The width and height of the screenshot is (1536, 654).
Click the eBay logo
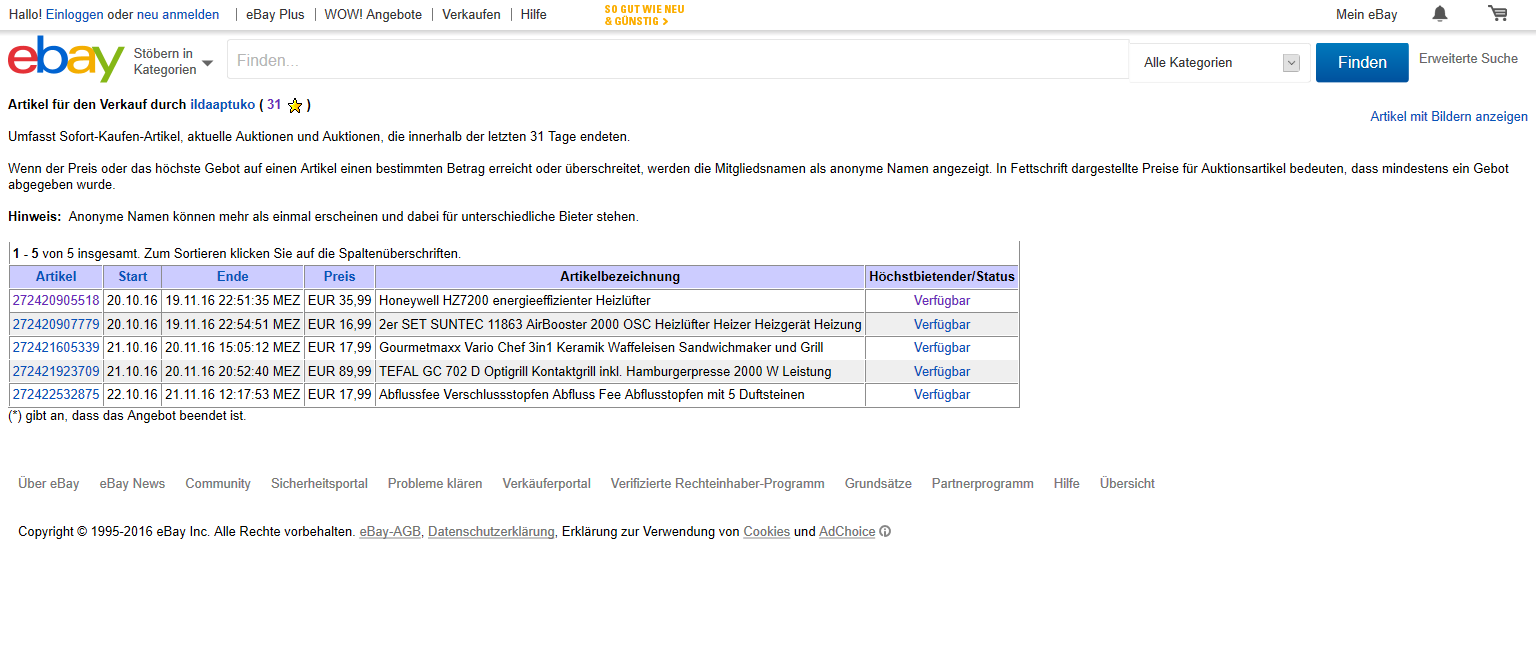pyautogui.click(x=66, y=60)
